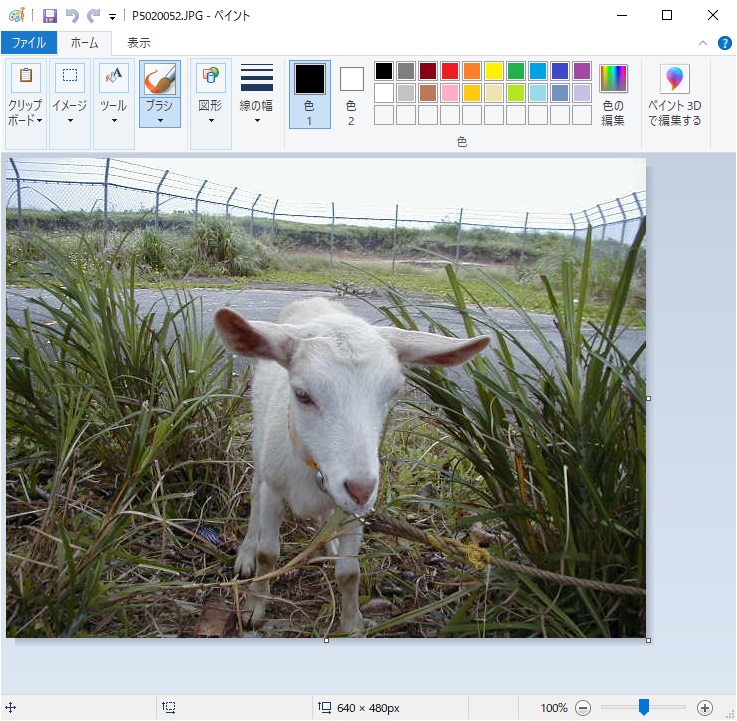Select 色 1 foreground color button
Screen dimensions: 737x721
point(309,94)
